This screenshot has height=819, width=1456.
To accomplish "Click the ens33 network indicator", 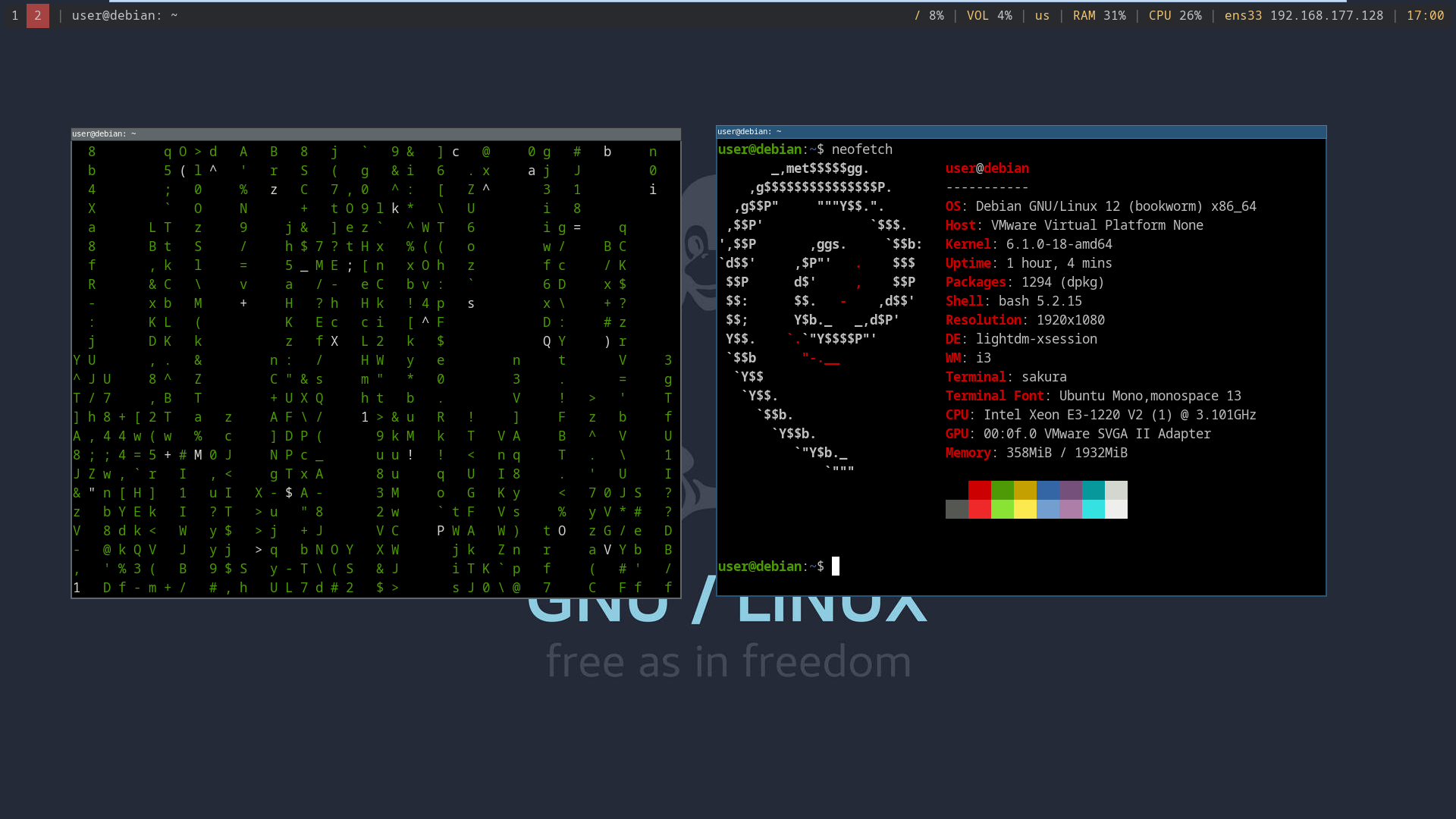I will click(1243, 15).
